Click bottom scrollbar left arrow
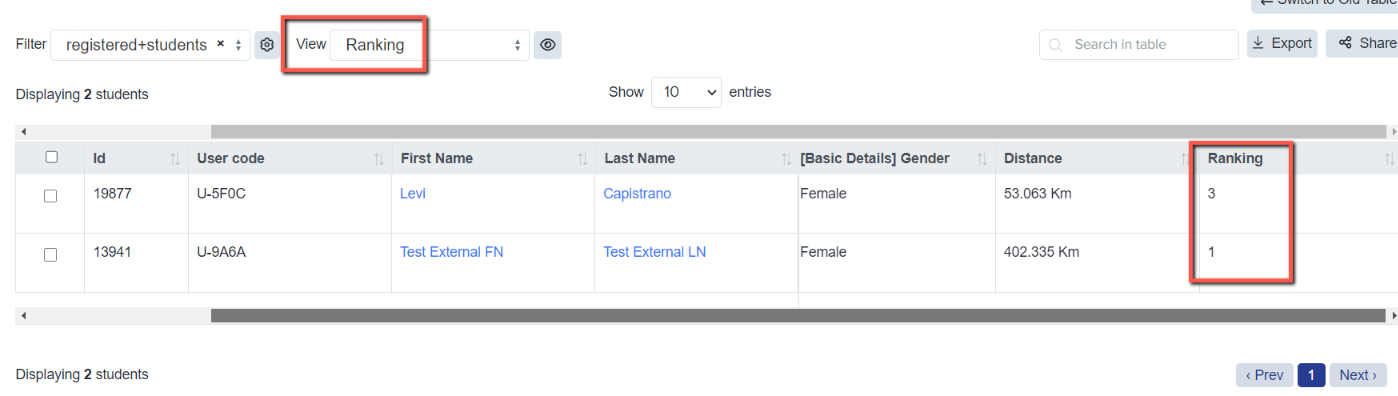The height and width of the screenshot is (396, 1398). pos(23,316)
